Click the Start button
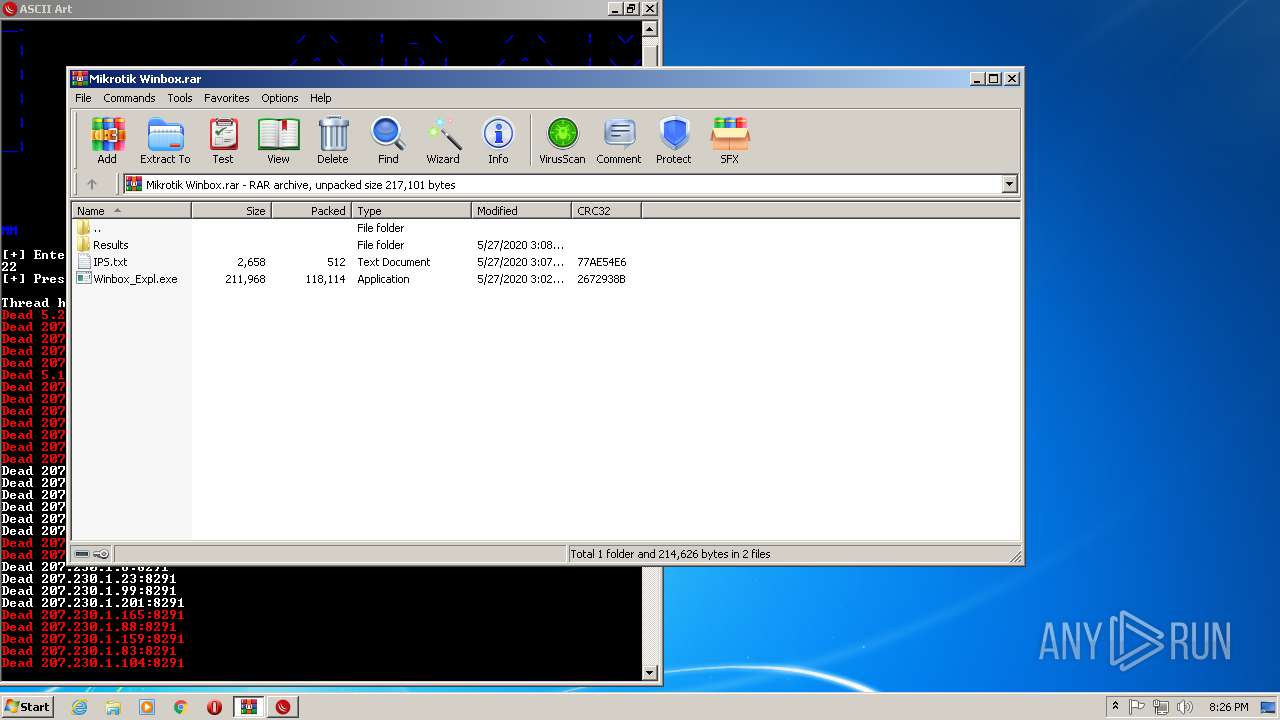Viewport: 1280px width, 720px height. click(x=28, y=707)
